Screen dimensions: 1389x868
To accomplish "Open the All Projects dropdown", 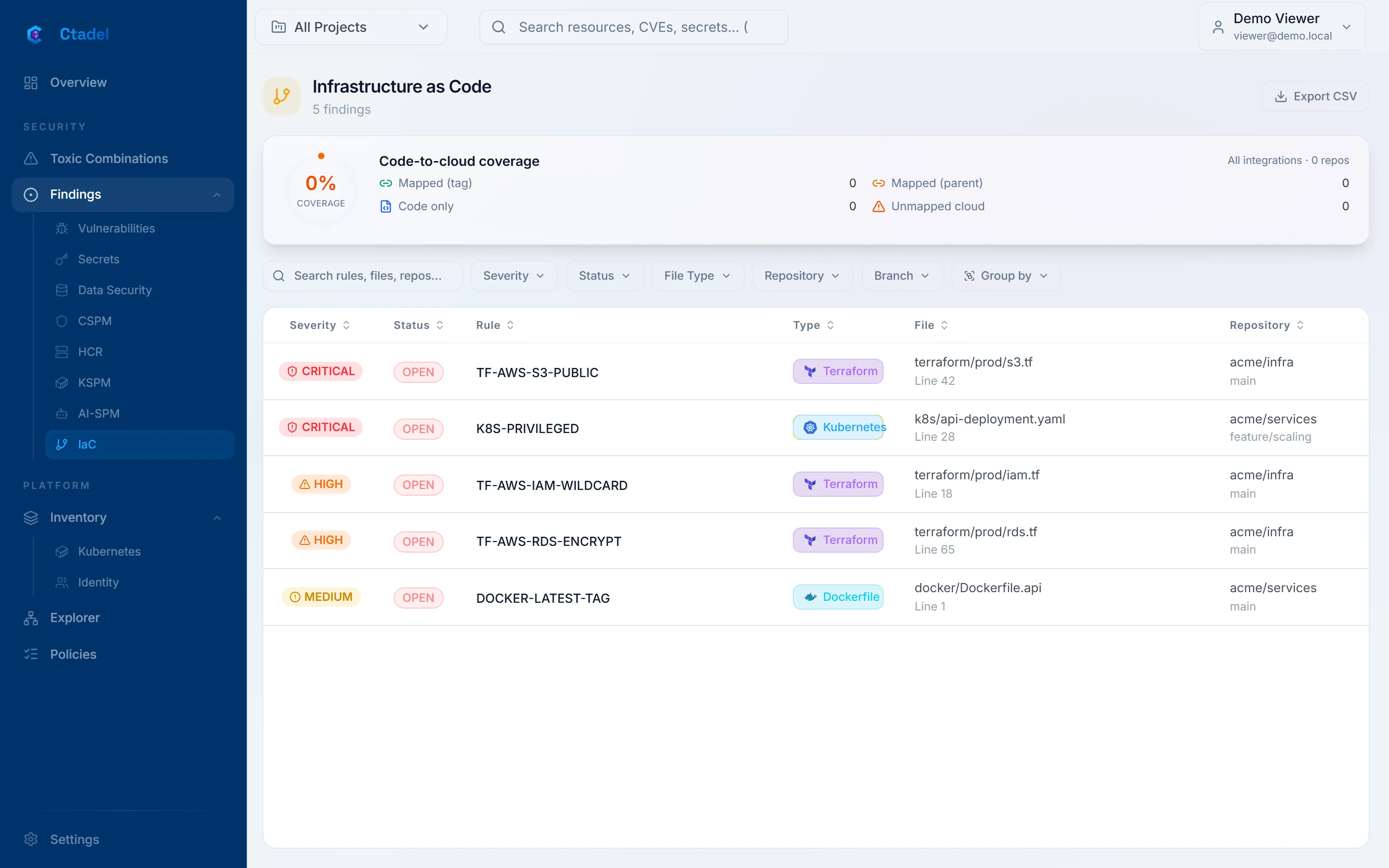I will click(x=351, y=27).
